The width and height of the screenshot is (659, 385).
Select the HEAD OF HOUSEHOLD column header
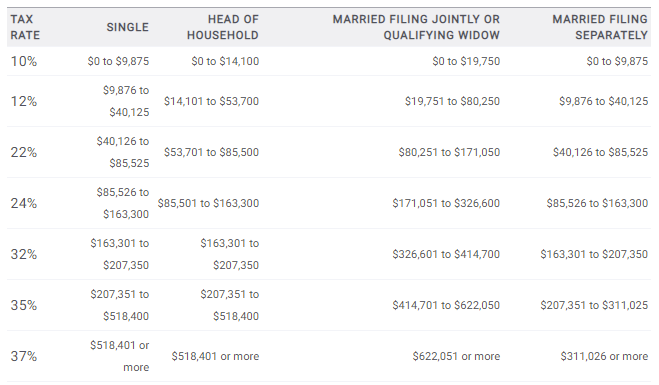(x=223, y=27)
